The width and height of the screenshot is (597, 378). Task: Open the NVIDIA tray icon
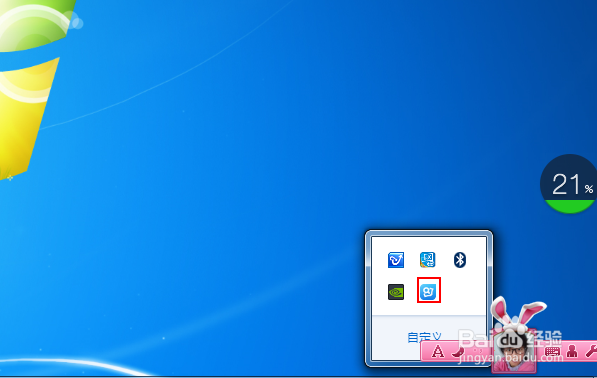pos(396,292)
